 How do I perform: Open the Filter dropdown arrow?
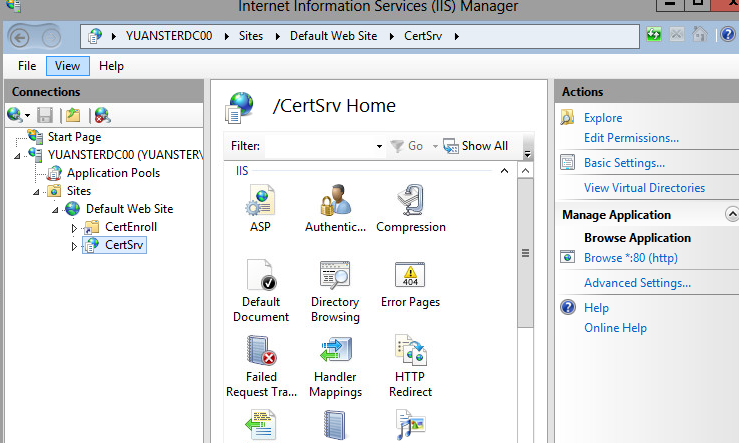click(379, 146)
